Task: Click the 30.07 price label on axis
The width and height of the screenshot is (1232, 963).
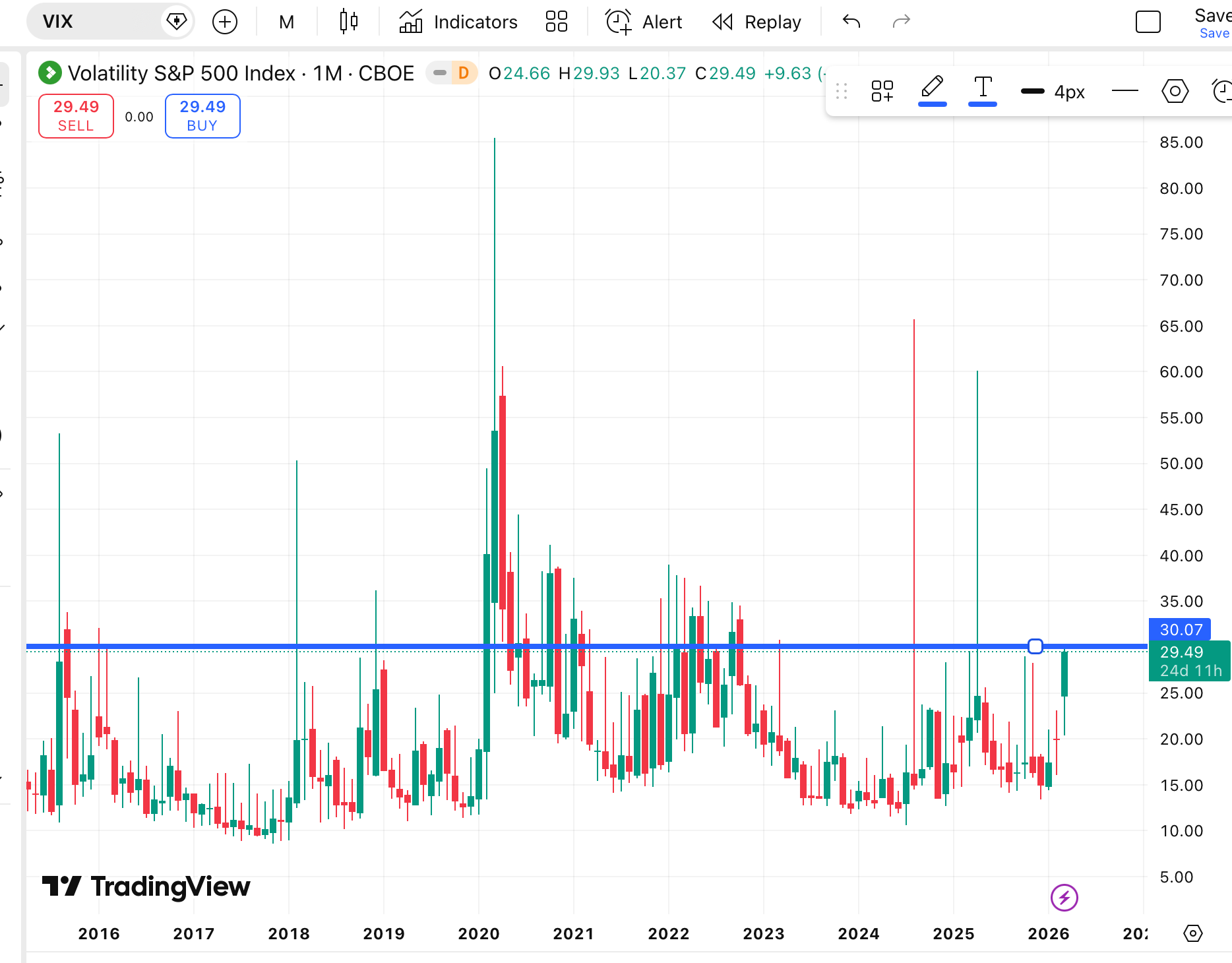Action: tap(1181, 630)
